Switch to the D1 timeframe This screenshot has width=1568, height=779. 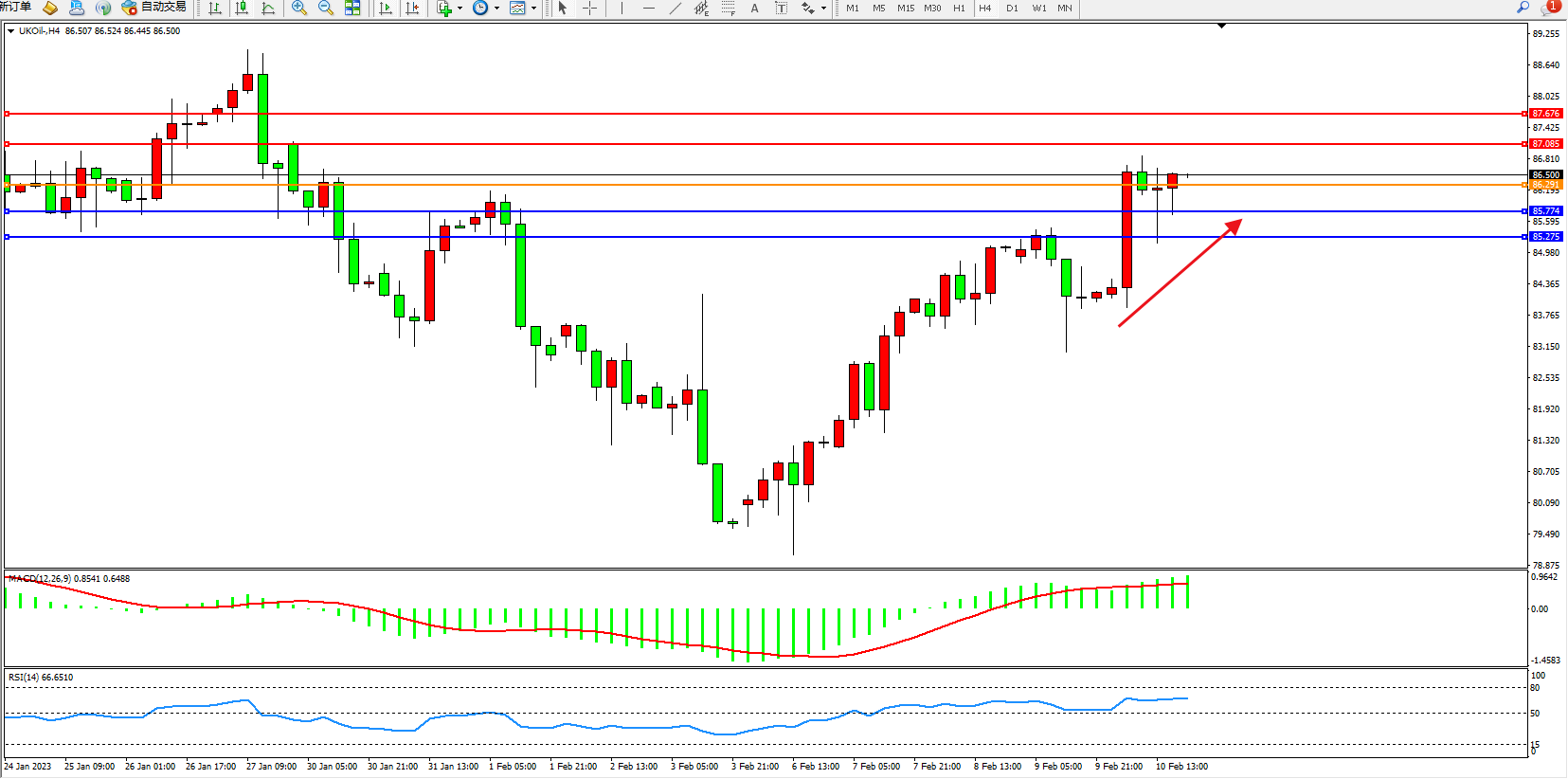pyautogui.click(x=1012, y=8)
